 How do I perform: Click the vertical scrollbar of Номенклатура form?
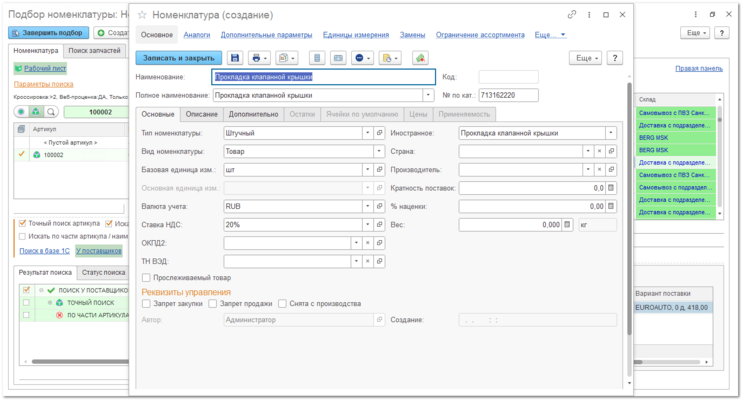[x=629, y=209]
